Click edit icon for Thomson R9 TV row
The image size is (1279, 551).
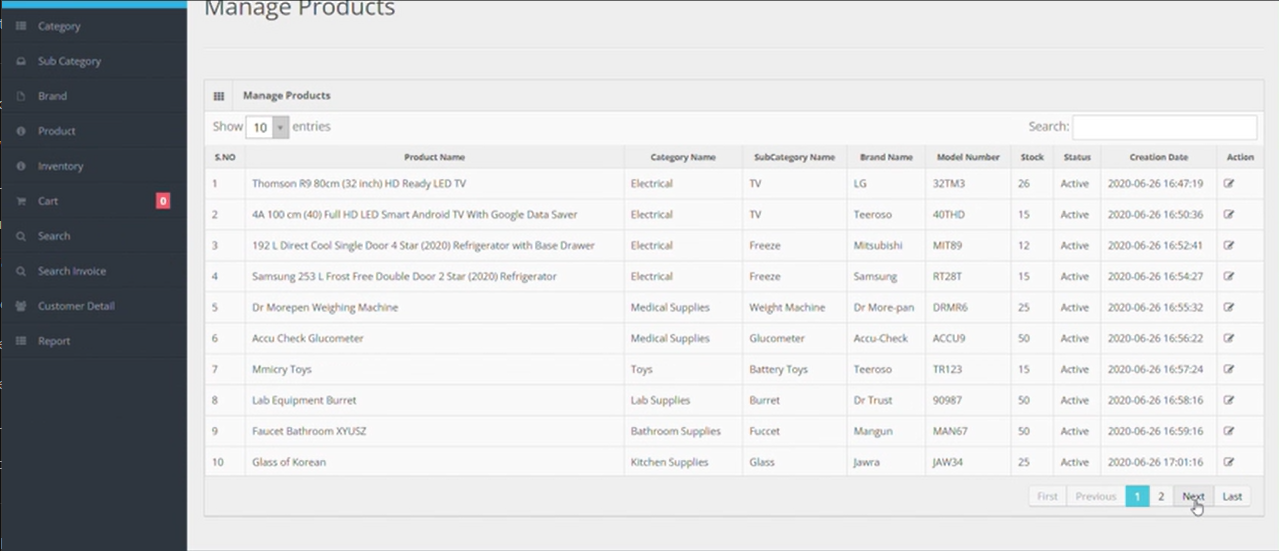pos(1229,184)
